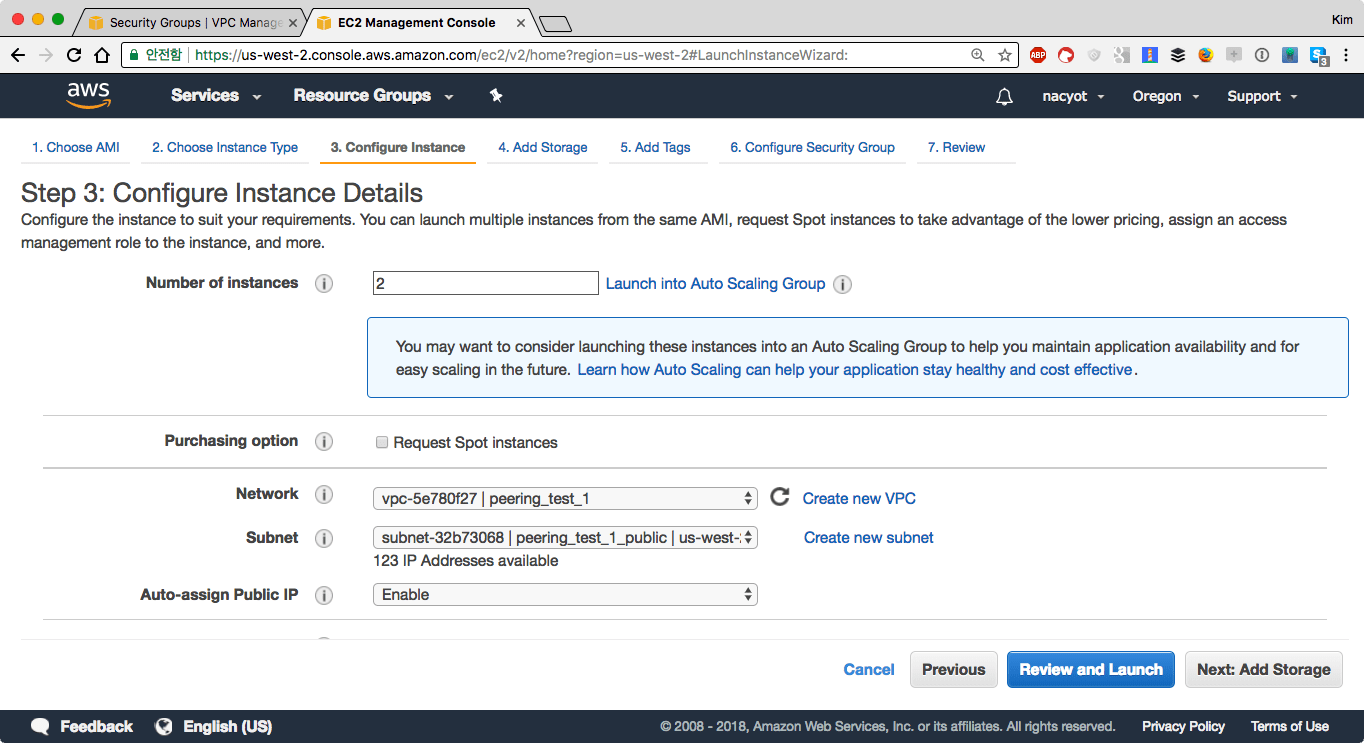Expand the Services menu
Image resolution: width=1364 pixels, height=743 pixels.
click(x=215, y=96)
